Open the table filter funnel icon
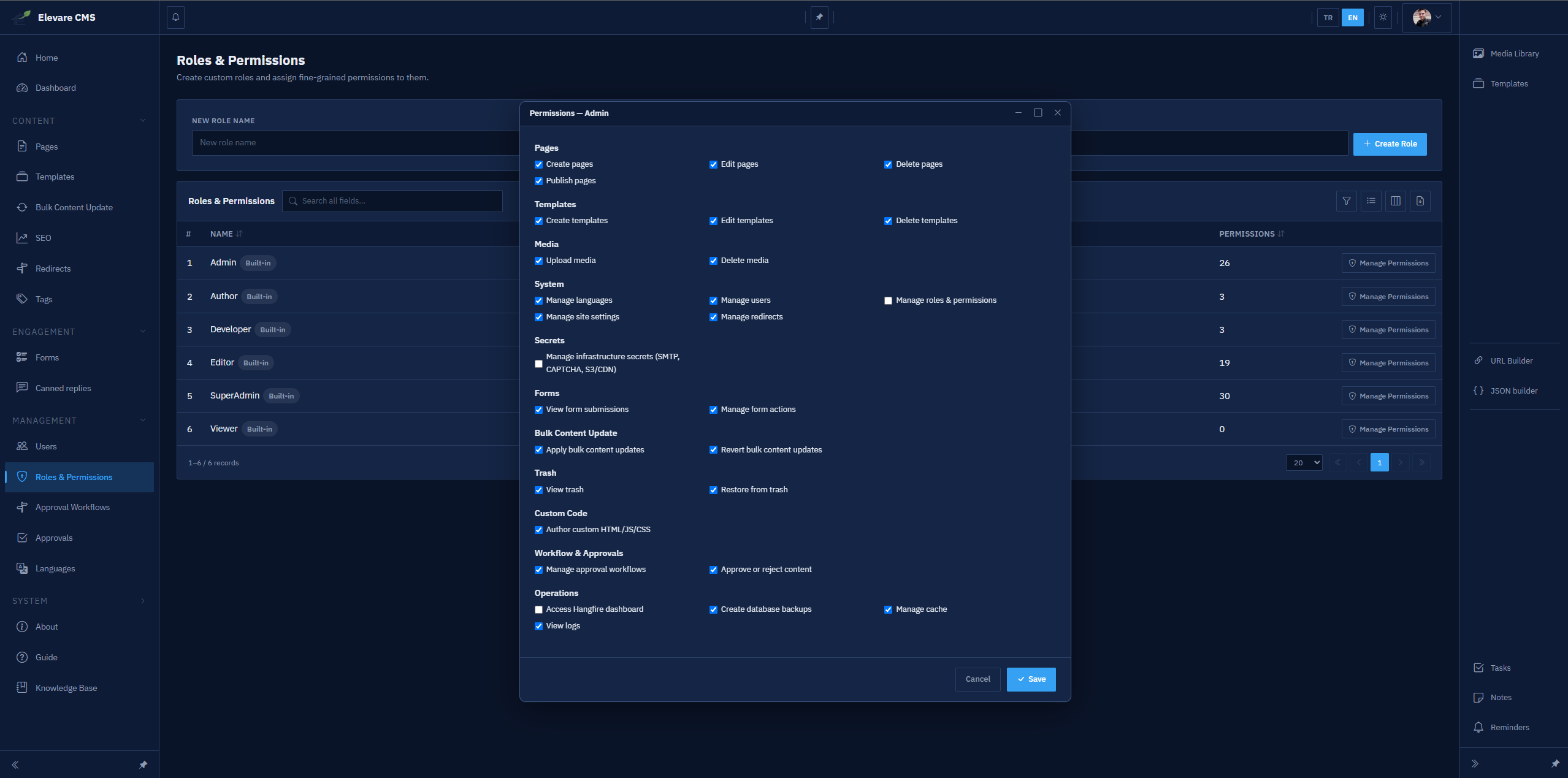 click(1347, 201)
